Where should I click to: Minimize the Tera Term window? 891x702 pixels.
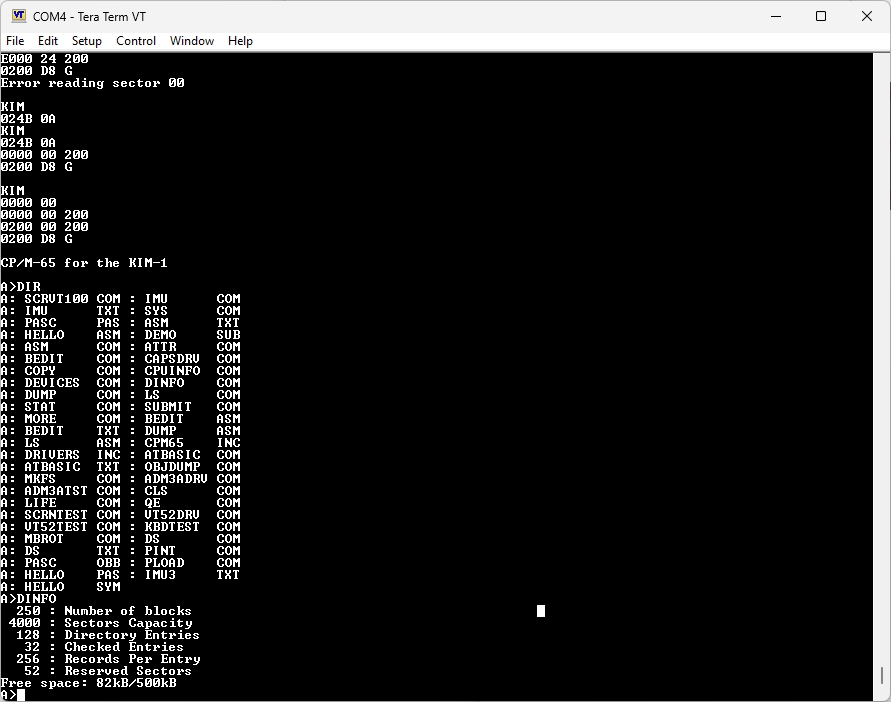tap(776, 16)
